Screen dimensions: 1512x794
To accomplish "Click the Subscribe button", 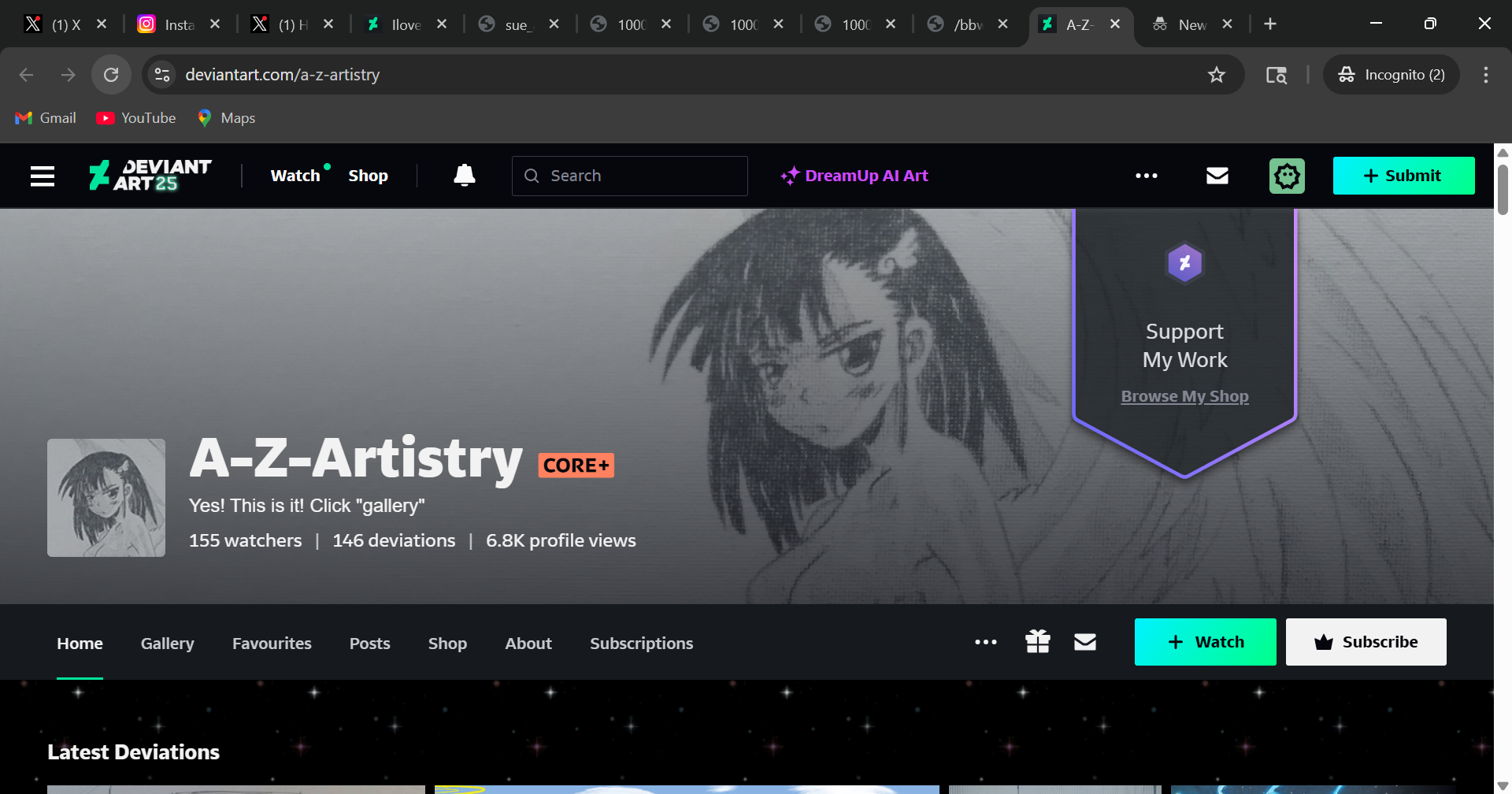I will point(1366,642).
